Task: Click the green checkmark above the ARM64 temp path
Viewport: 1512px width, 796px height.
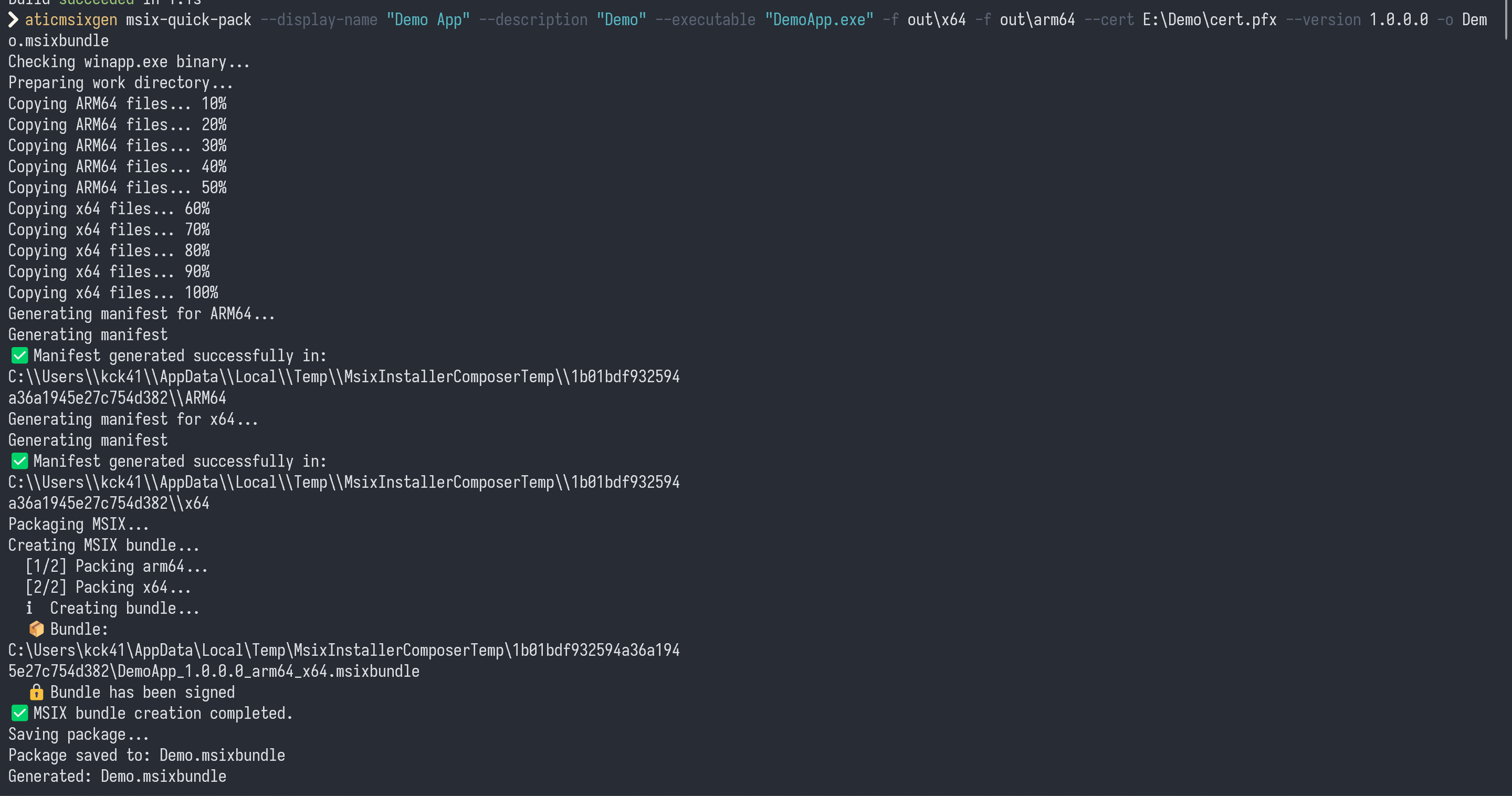Action: 19,356
